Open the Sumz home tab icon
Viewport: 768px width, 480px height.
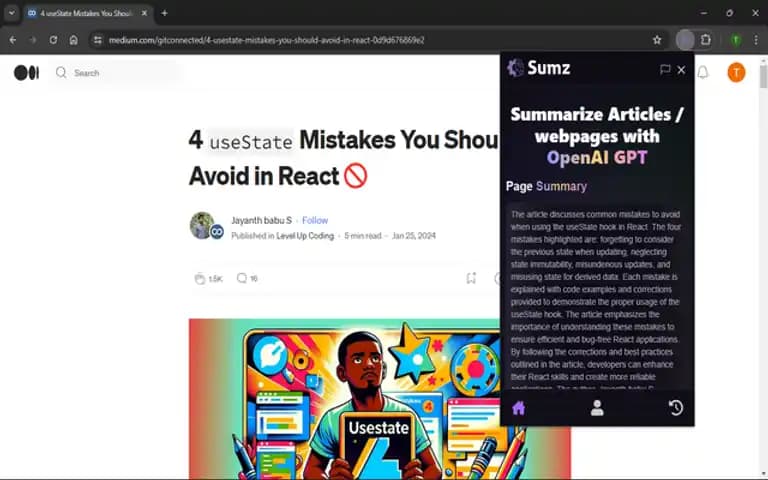[518, 408]
